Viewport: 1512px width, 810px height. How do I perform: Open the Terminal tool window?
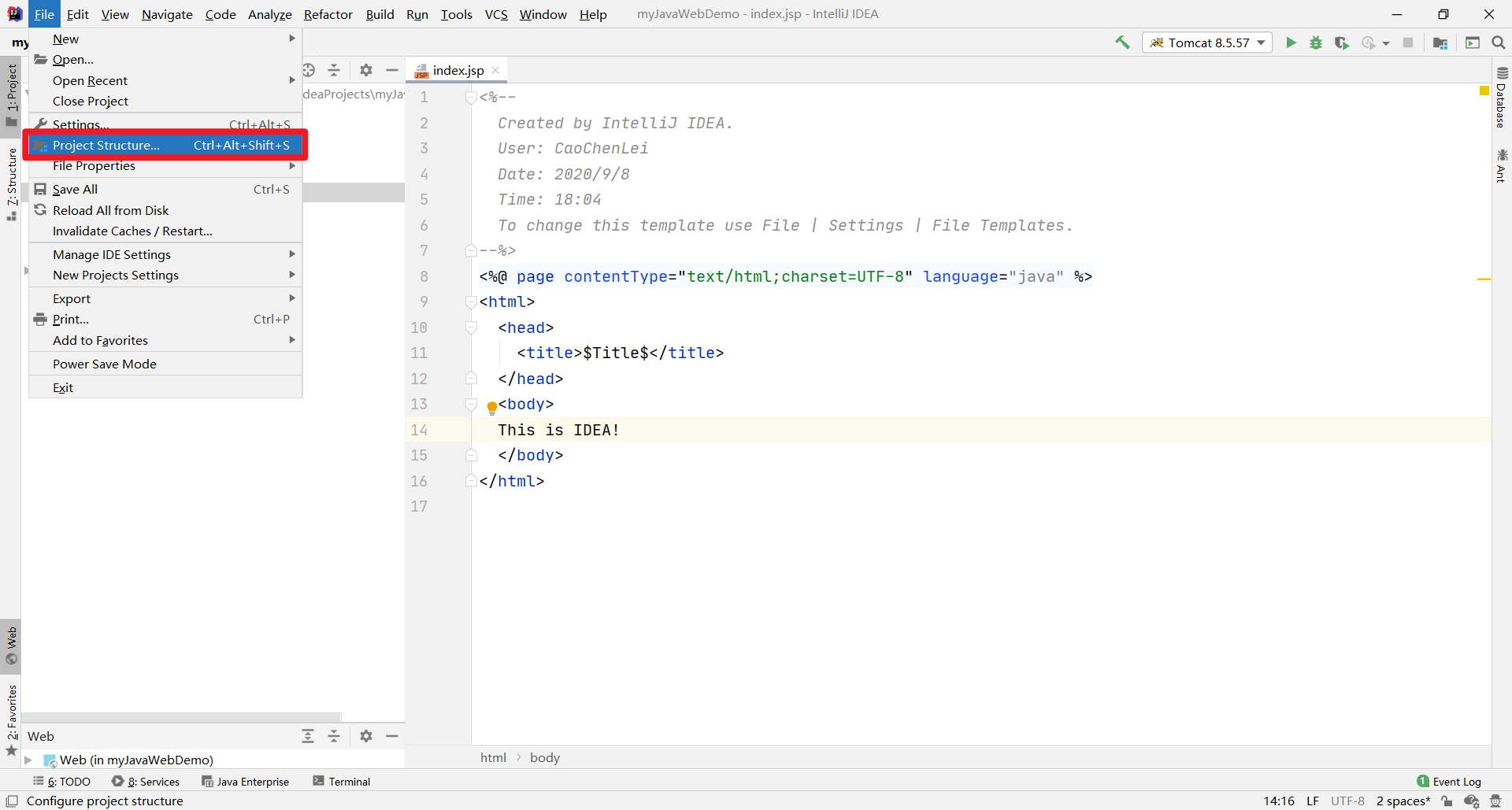point(341,782)
